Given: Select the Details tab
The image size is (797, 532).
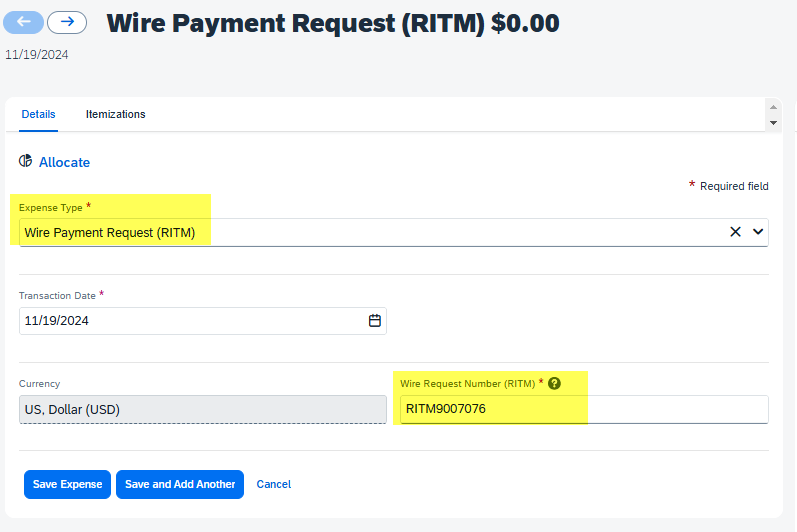Looking at the screenshot, I should 38,114.
